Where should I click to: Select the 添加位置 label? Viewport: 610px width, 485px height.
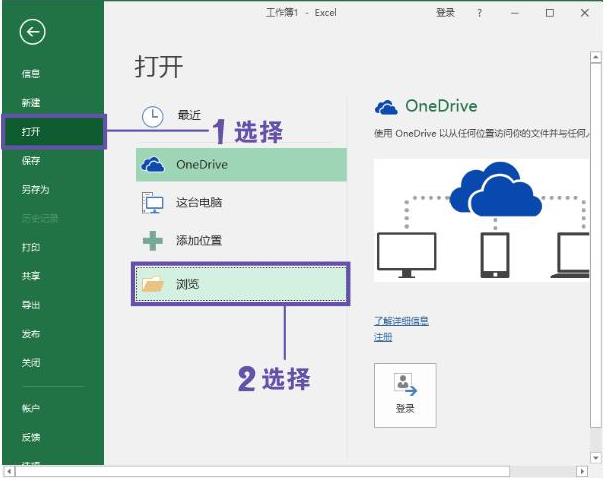coord(199,240)
